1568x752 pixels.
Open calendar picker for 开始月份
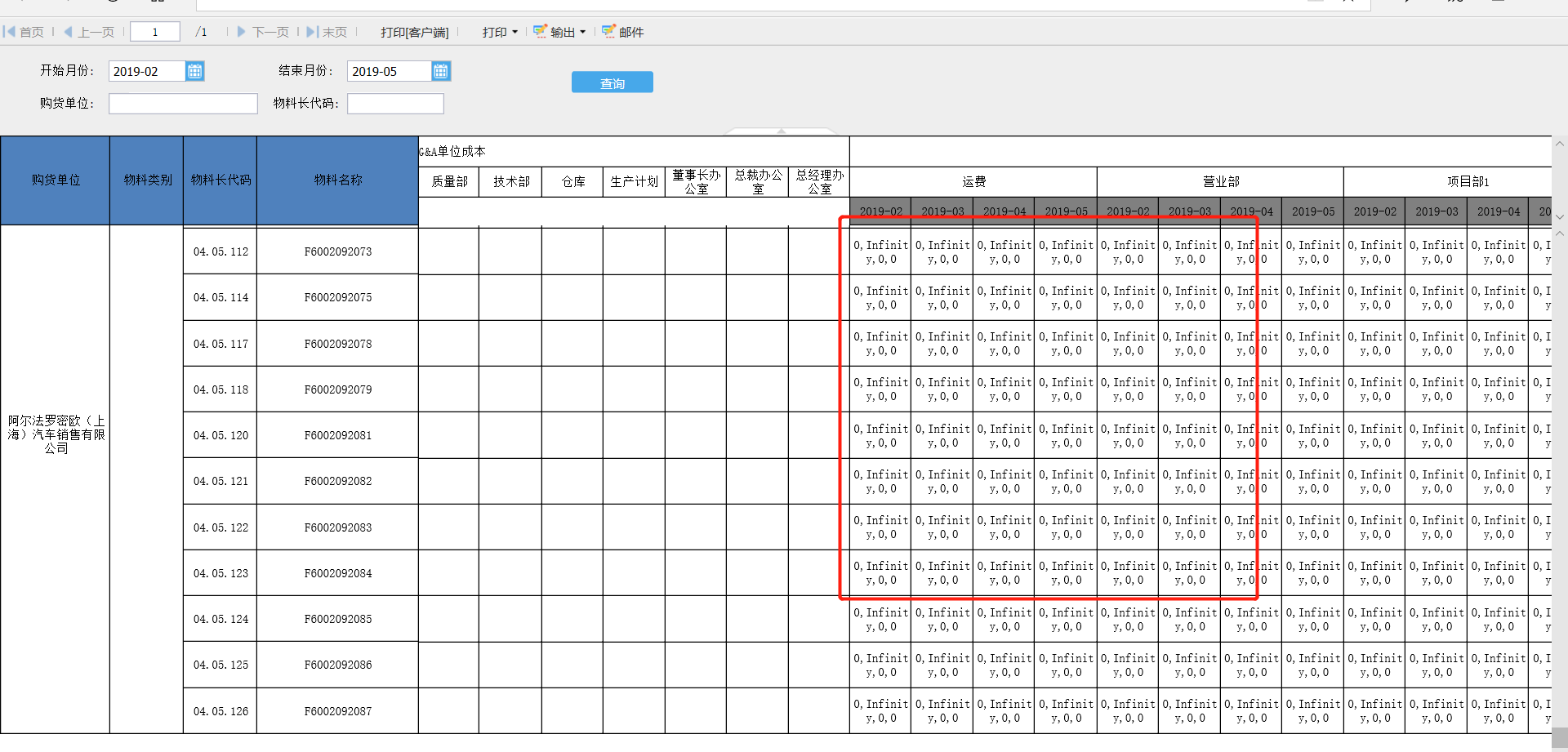(195, 71)
